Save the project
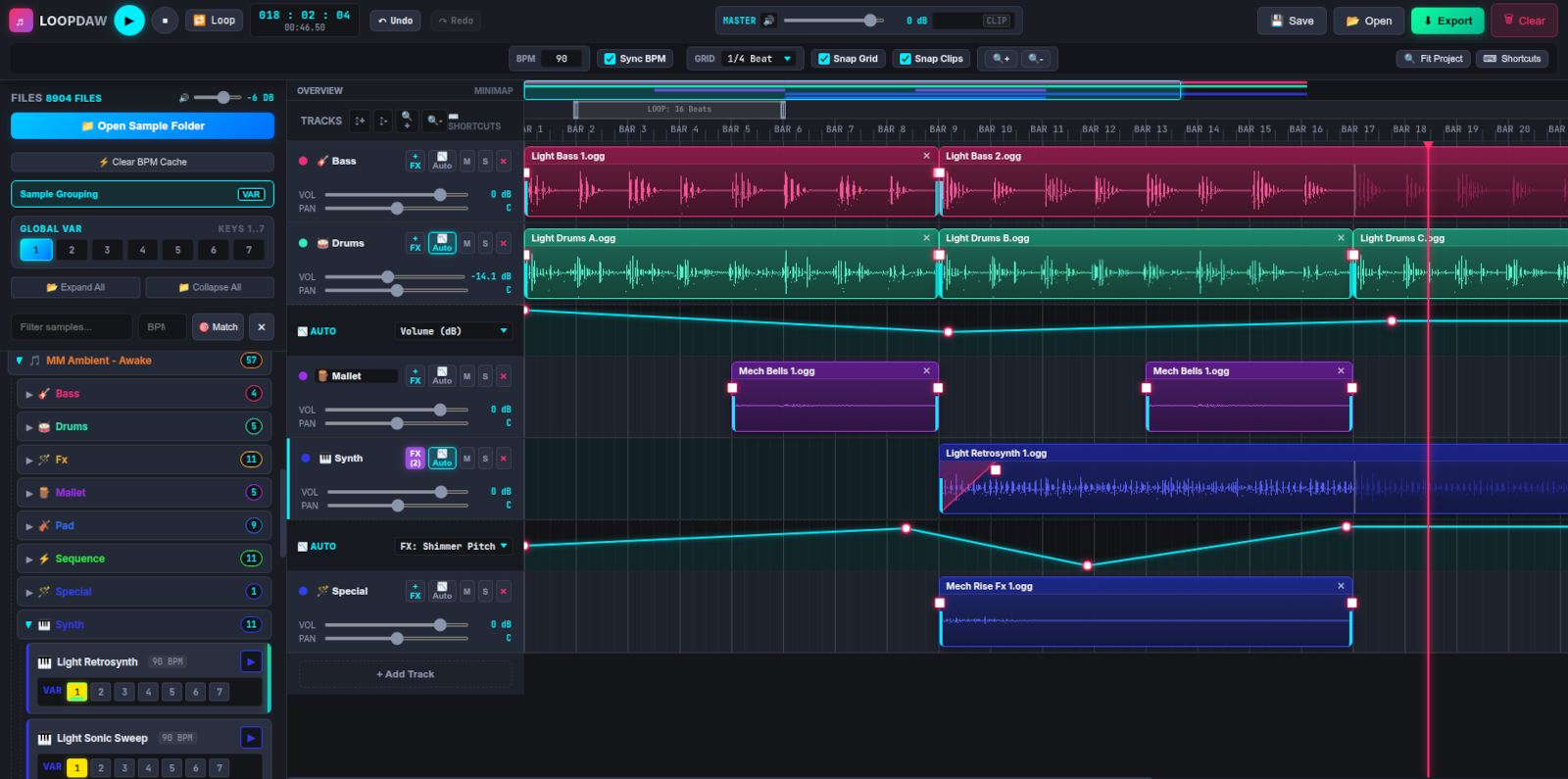 [1293, 21]
